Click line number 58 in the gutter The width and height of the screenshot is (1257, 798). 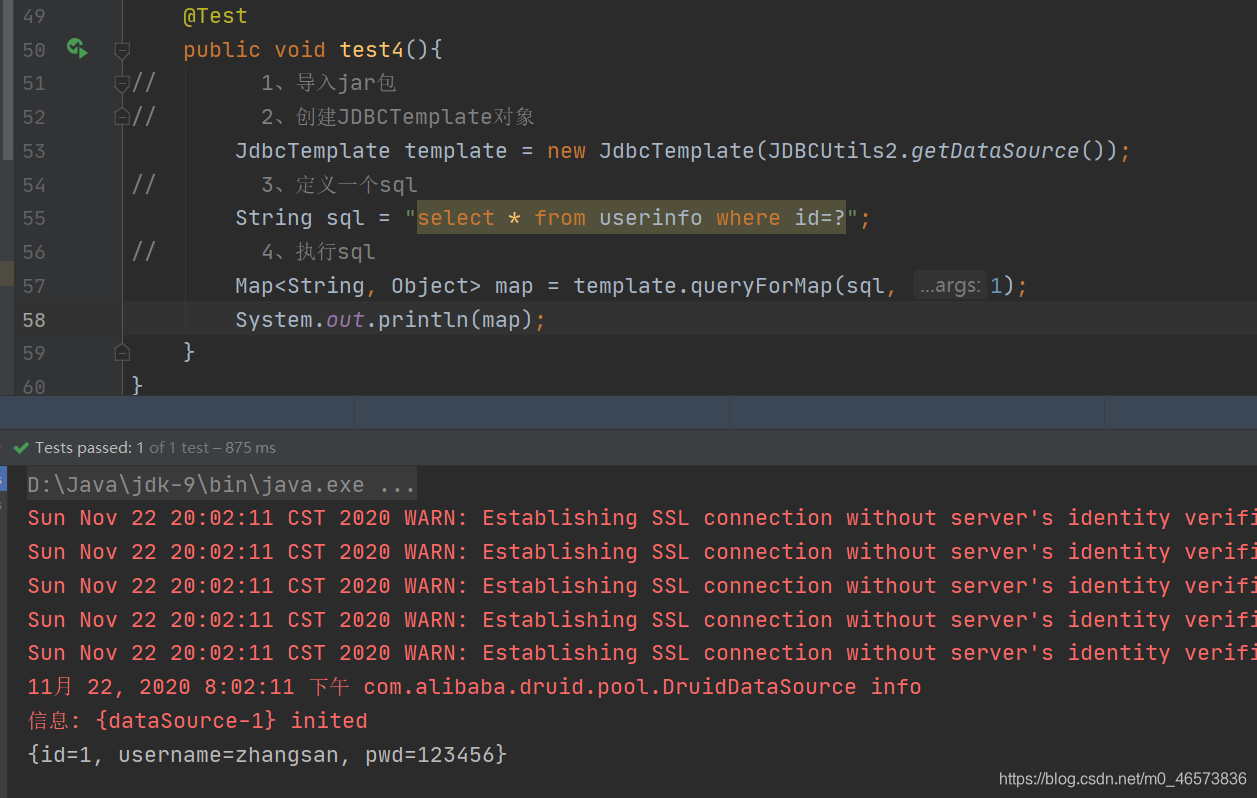[x=33, y=320]
